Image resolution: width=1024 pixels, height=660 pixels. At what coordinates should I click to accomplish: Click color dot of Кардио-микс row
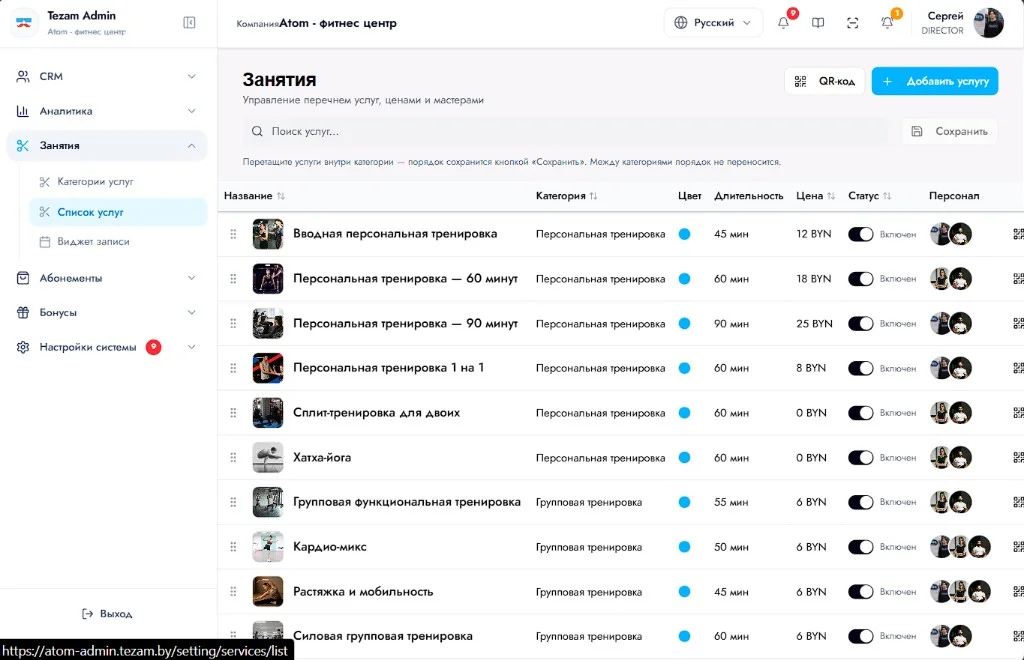tap(684, 547)
